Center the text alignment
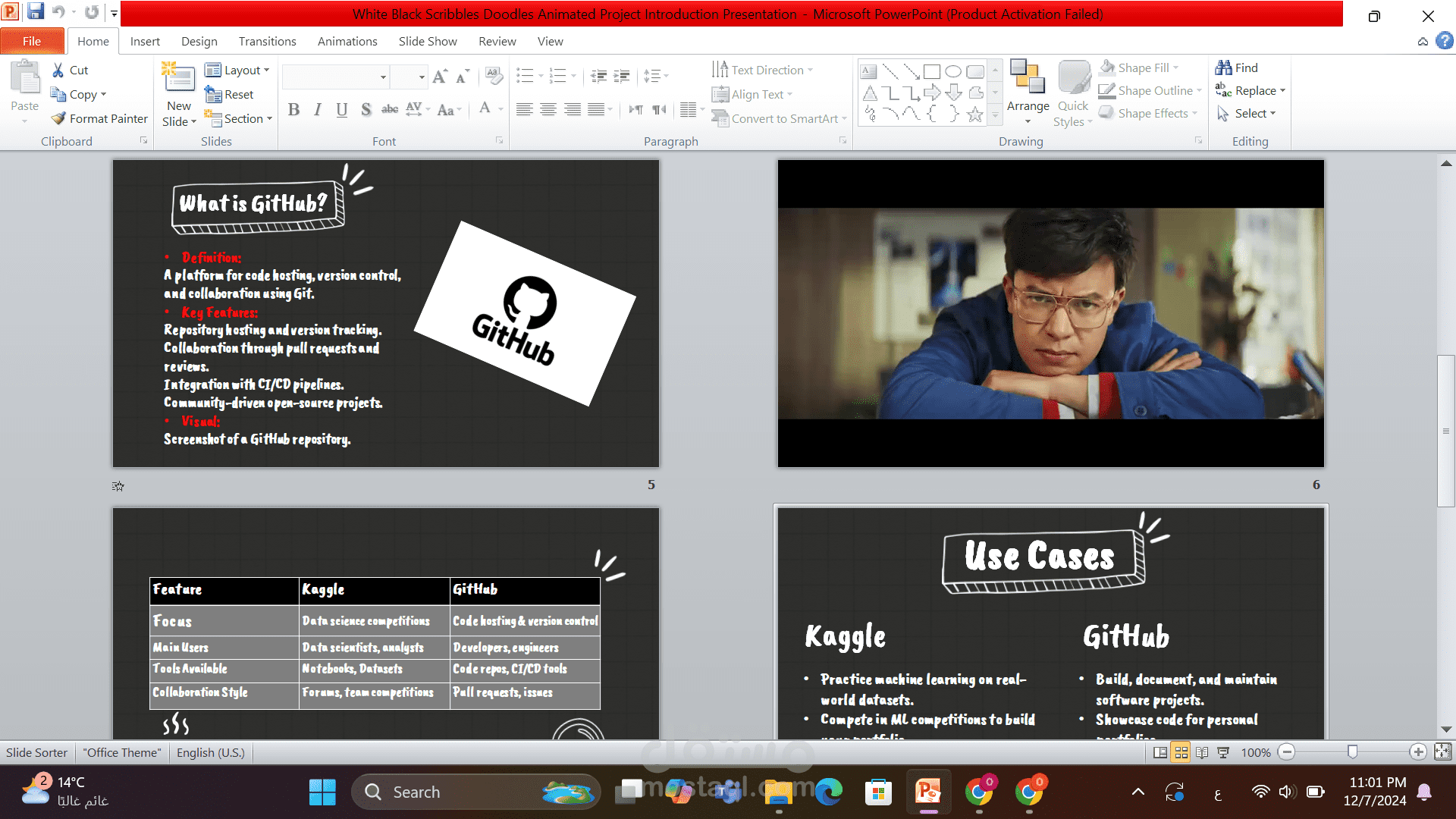The image size is (1456, 819). [x=548, y=110]
